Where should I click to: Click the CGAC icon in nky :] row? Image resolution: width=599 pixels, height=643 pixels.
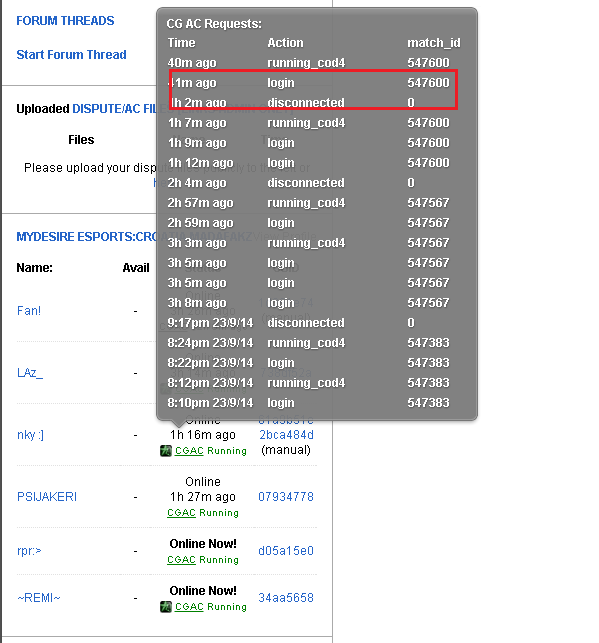click(166, 451)
